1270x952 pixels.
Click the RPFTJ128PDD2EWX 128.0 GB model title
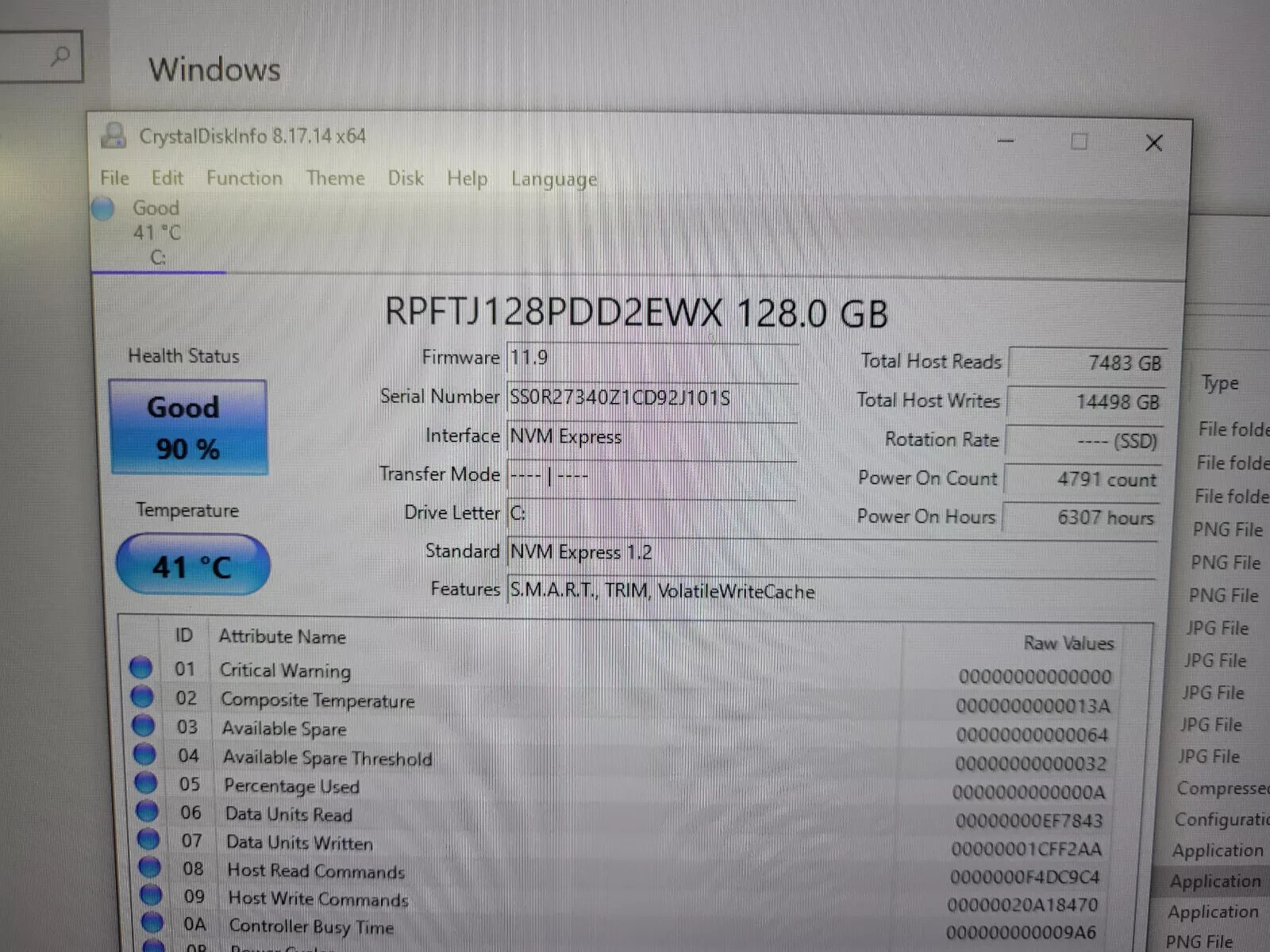click(636, 312)
